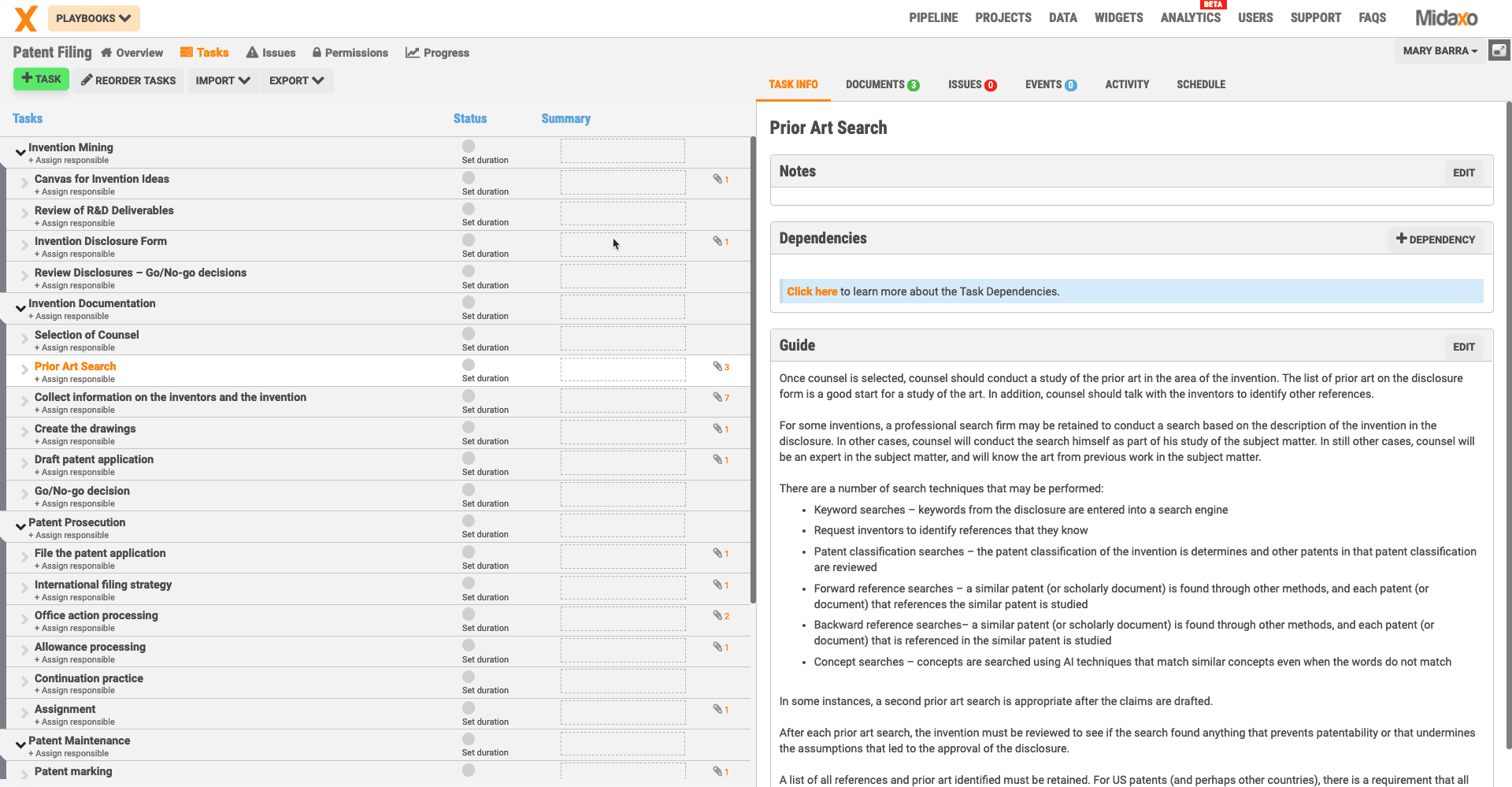Click status circle for Invention Mining
Image resolution: width=1512 pixels, height=787 pixels.
tap(469, 146)
